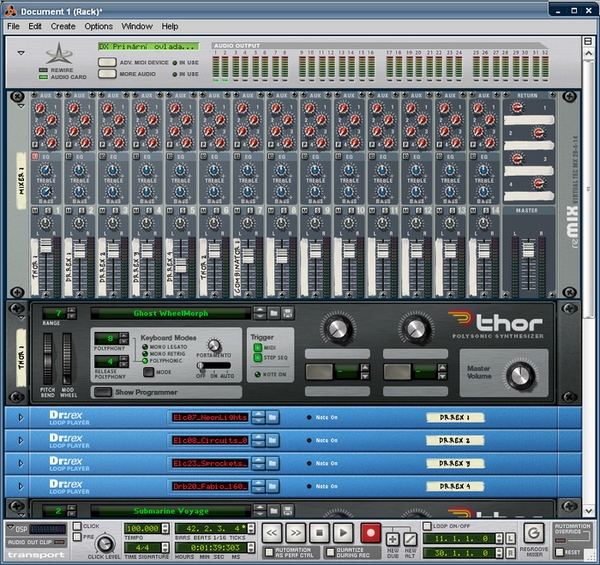This screenshot has height=565, width=600.
Task: Fold the Thor 1 device
Action: pos(21,318)
